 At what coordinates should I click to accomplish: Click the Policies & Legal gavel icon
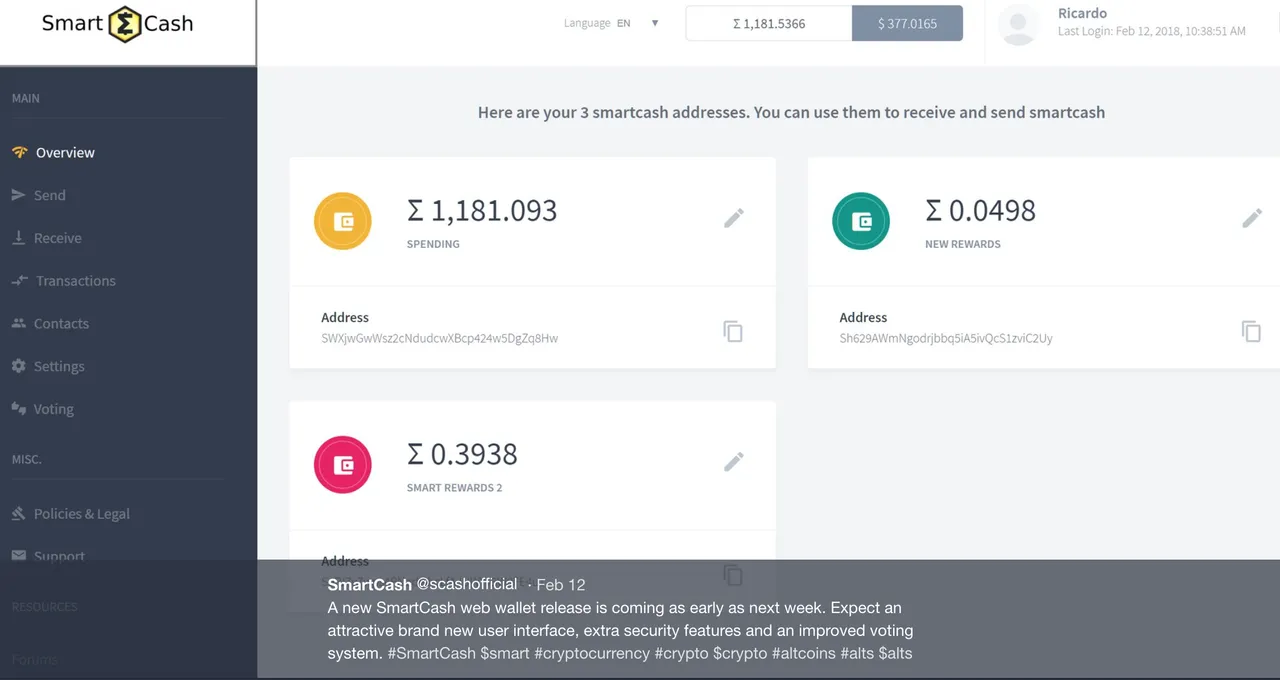coord(18,514)
